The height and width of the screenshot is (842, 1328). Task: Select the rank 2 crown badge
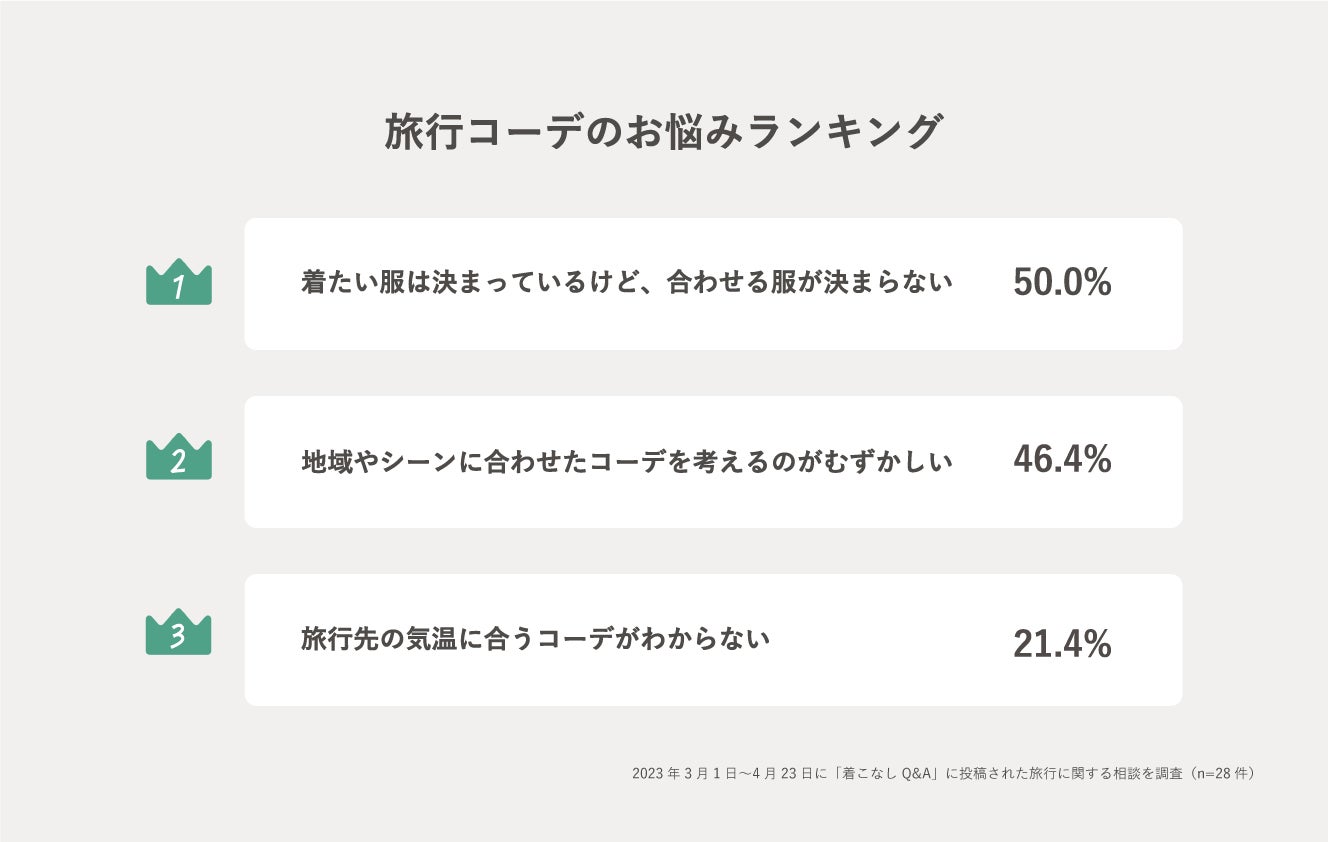pyautogui.click(x=179, y=459)
